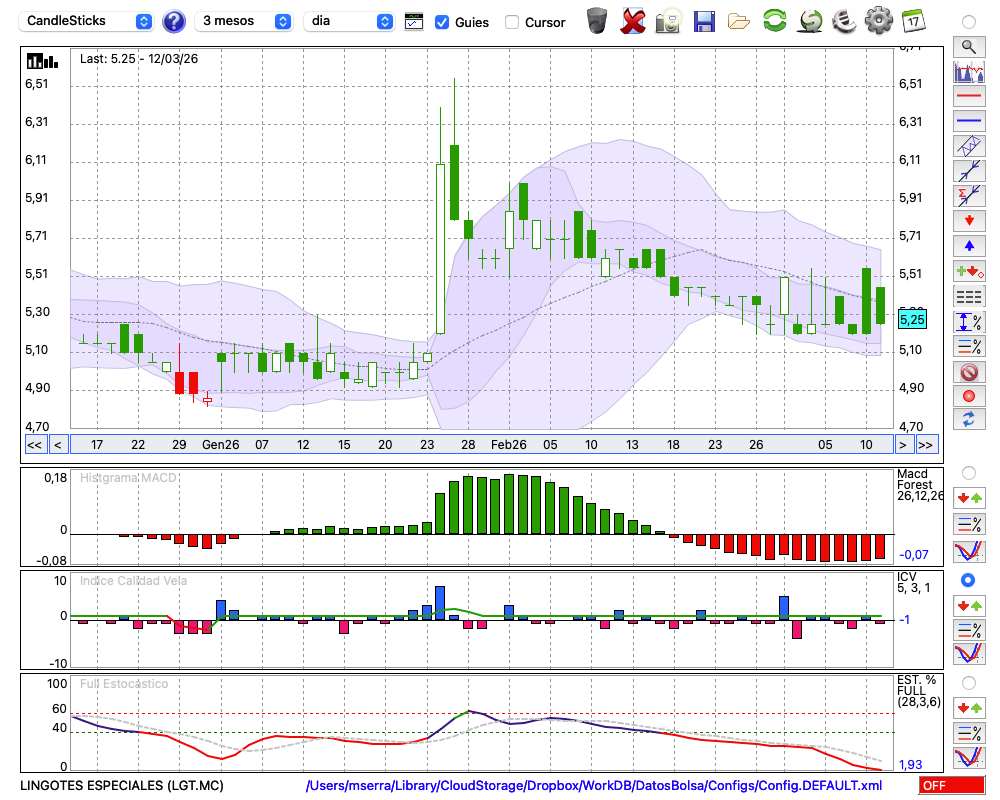Viewport: 1000px width, 800px height.
Task: Click the red OFF indicator
Action: [x=951, y=786]
